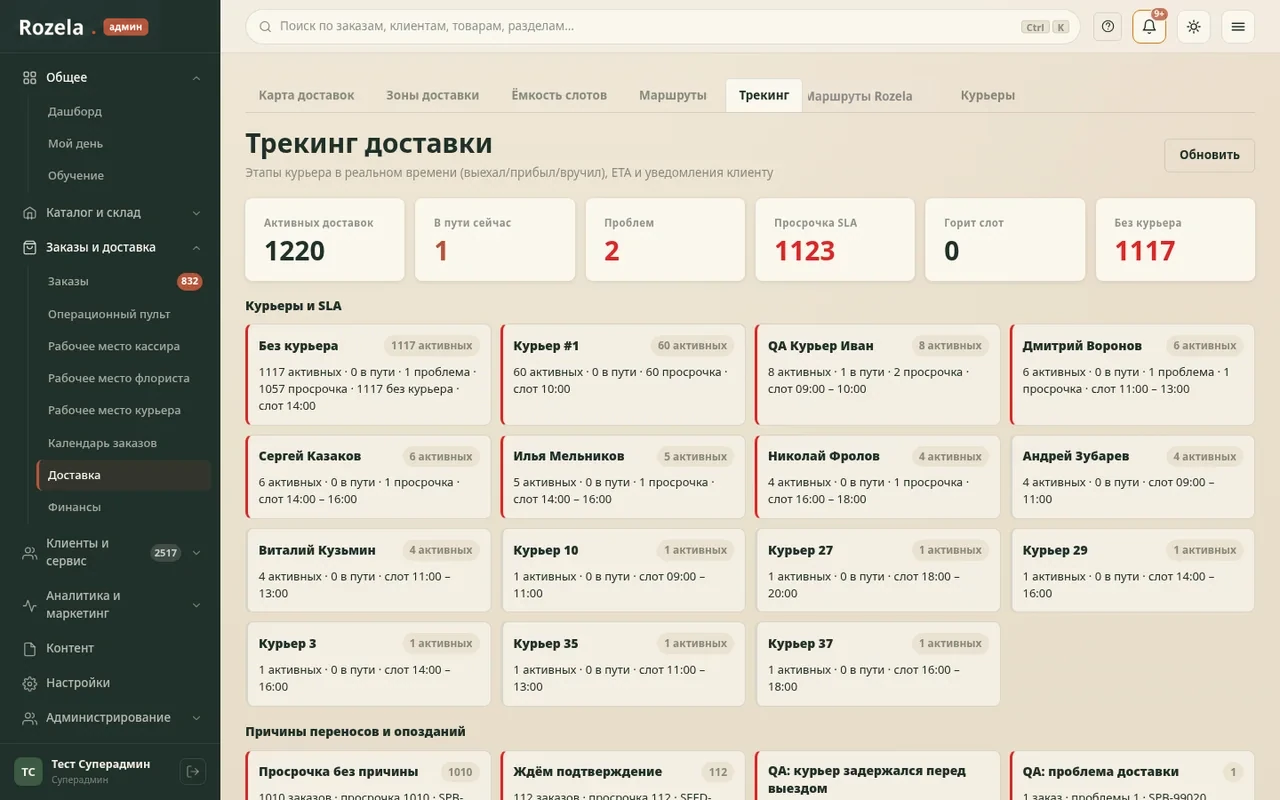Open Виталий Кузьмин card
Image resolution: width=1280 pixels, height=800 pixels.
point(368,570)
